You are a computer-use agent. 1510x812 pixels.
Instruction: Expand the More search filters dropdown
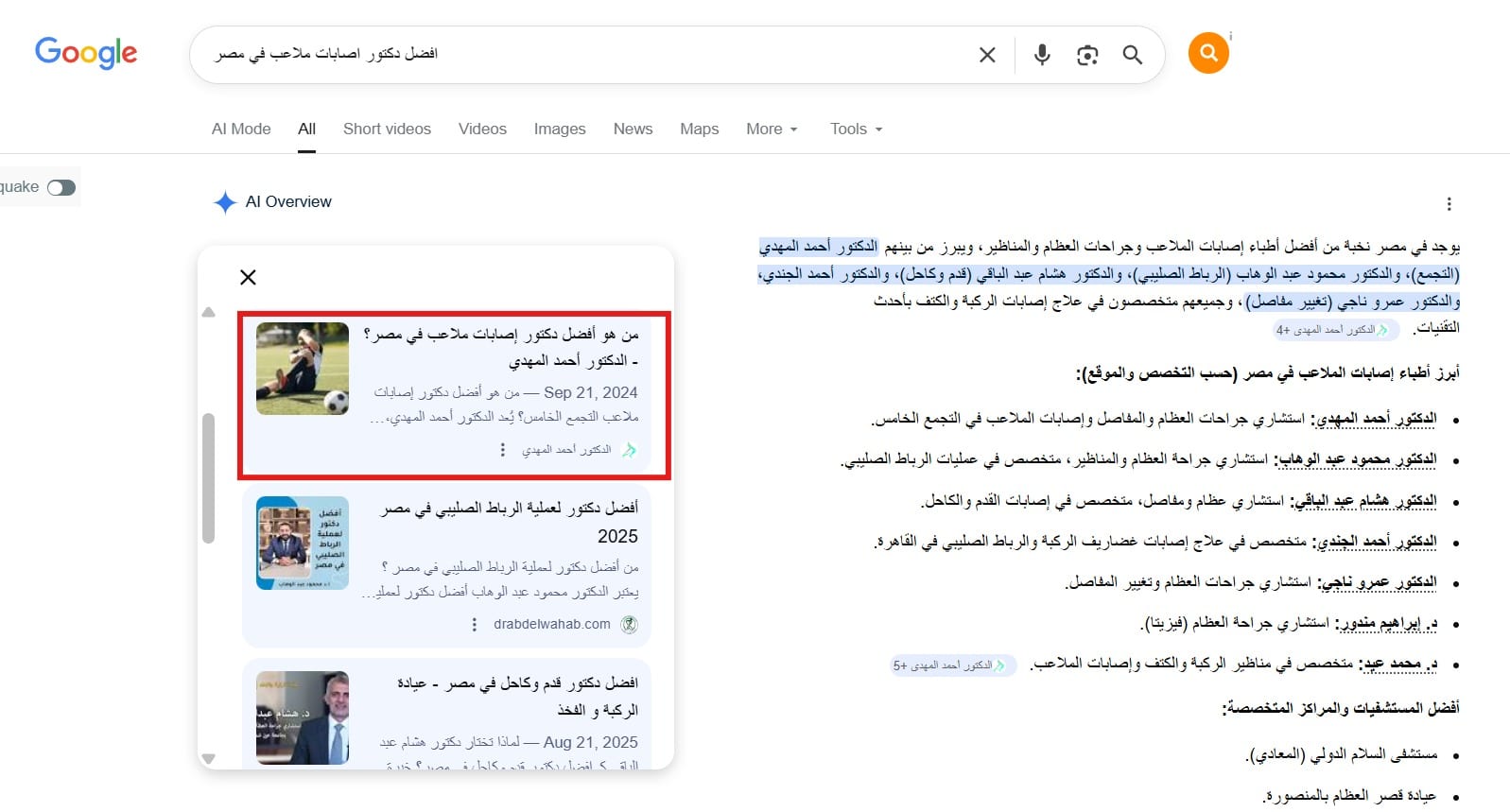coord(772,129)
